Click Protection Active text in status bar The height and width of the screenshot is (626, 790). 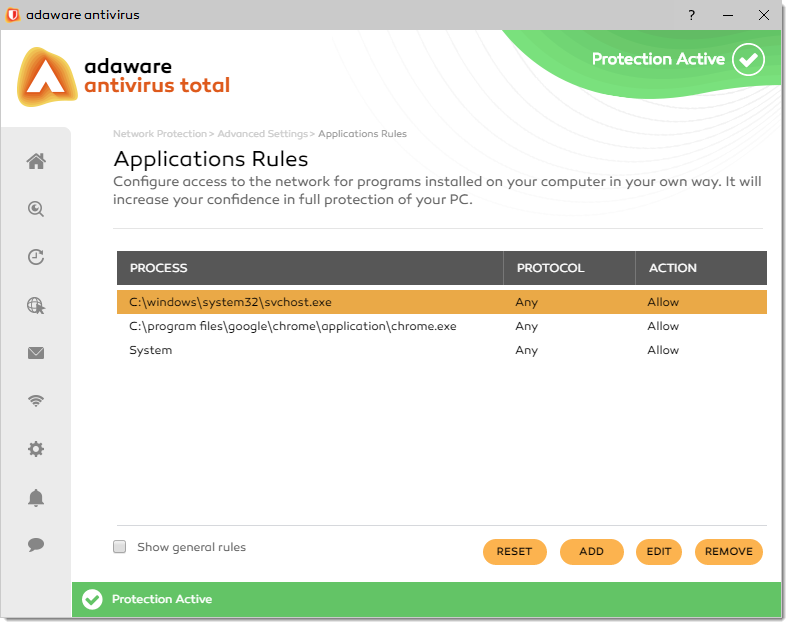(x=162, y=599)
